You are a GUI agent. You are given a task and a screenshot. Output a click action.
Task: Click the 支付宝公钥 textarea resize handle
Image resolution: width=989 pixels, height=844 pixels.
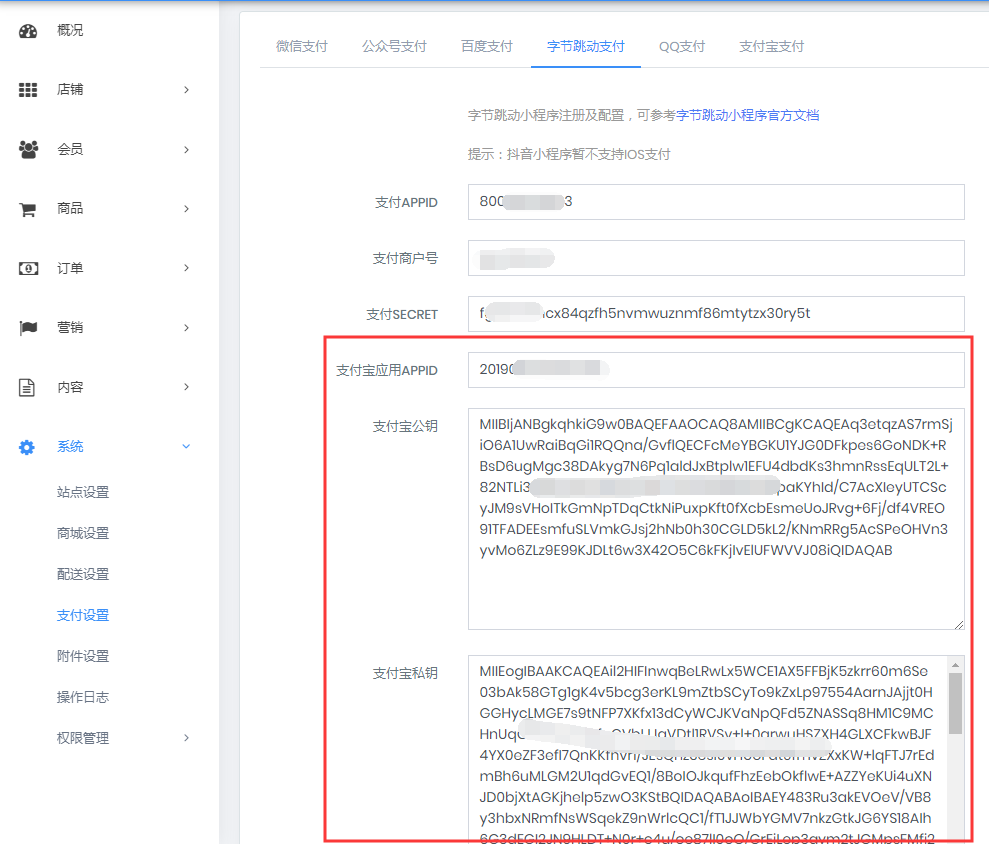[x=959, y=624]
